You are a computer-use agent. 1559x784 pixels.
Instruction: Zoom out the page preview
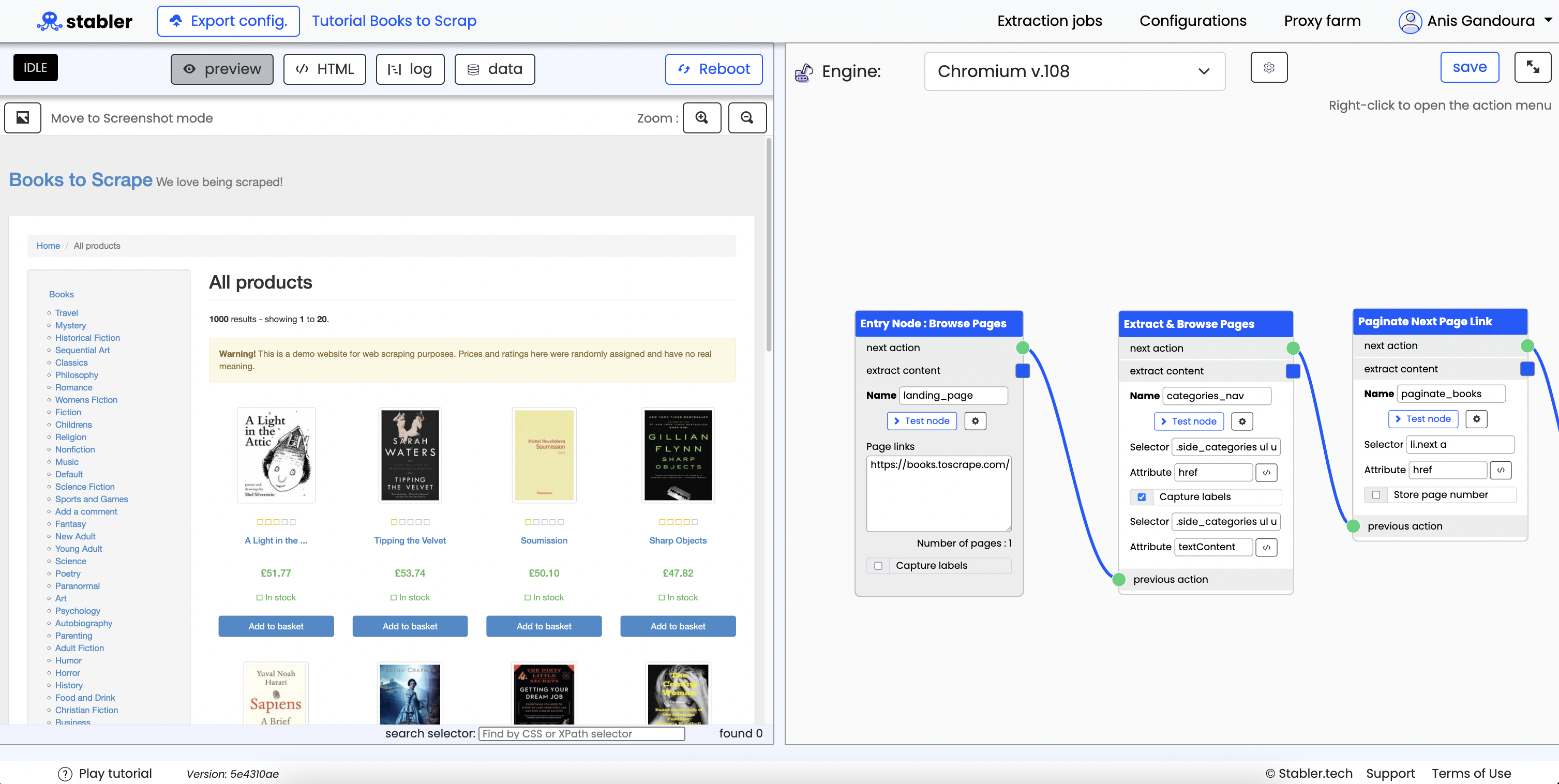coord(747,117)
